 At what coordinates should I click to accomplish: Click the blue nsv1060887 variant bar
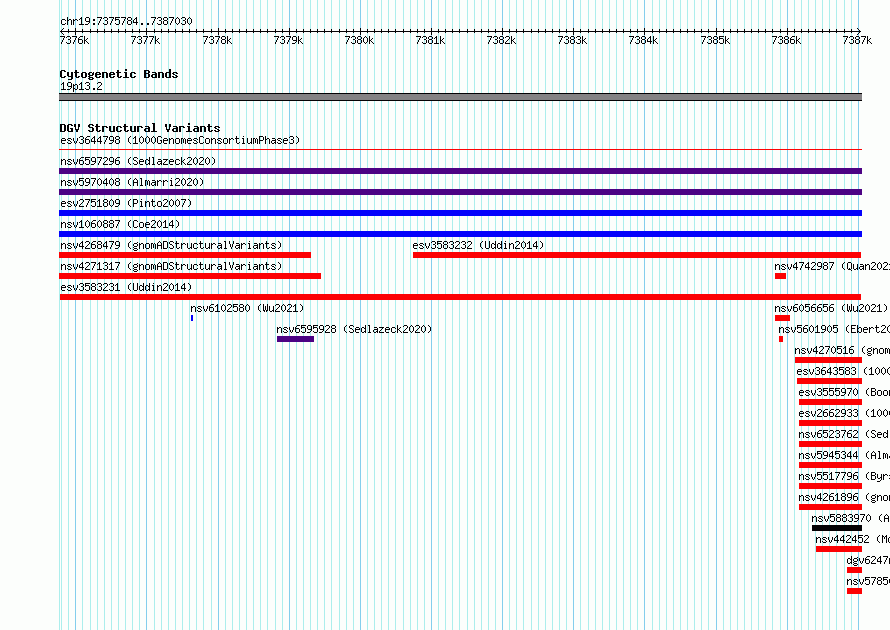tap(460, 234)
